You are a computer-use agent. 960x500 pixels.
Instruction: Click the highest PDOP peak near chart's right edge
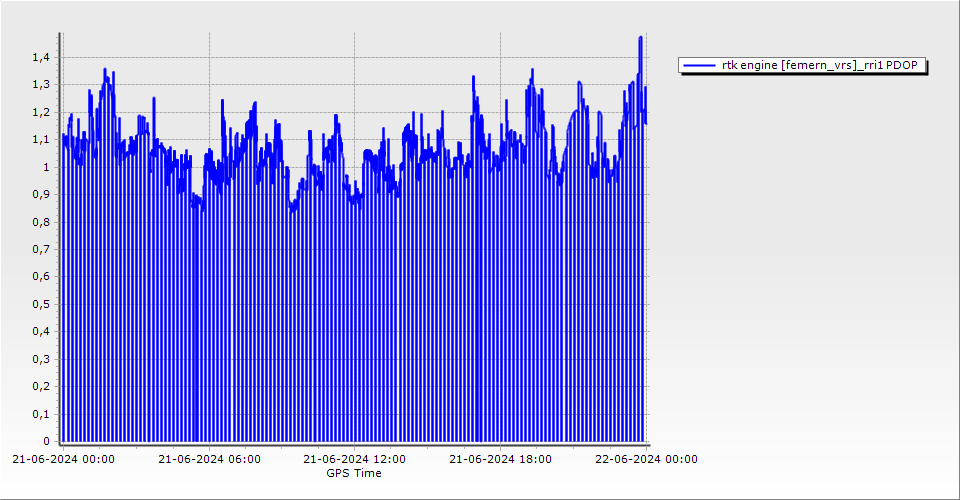(640, 38)
